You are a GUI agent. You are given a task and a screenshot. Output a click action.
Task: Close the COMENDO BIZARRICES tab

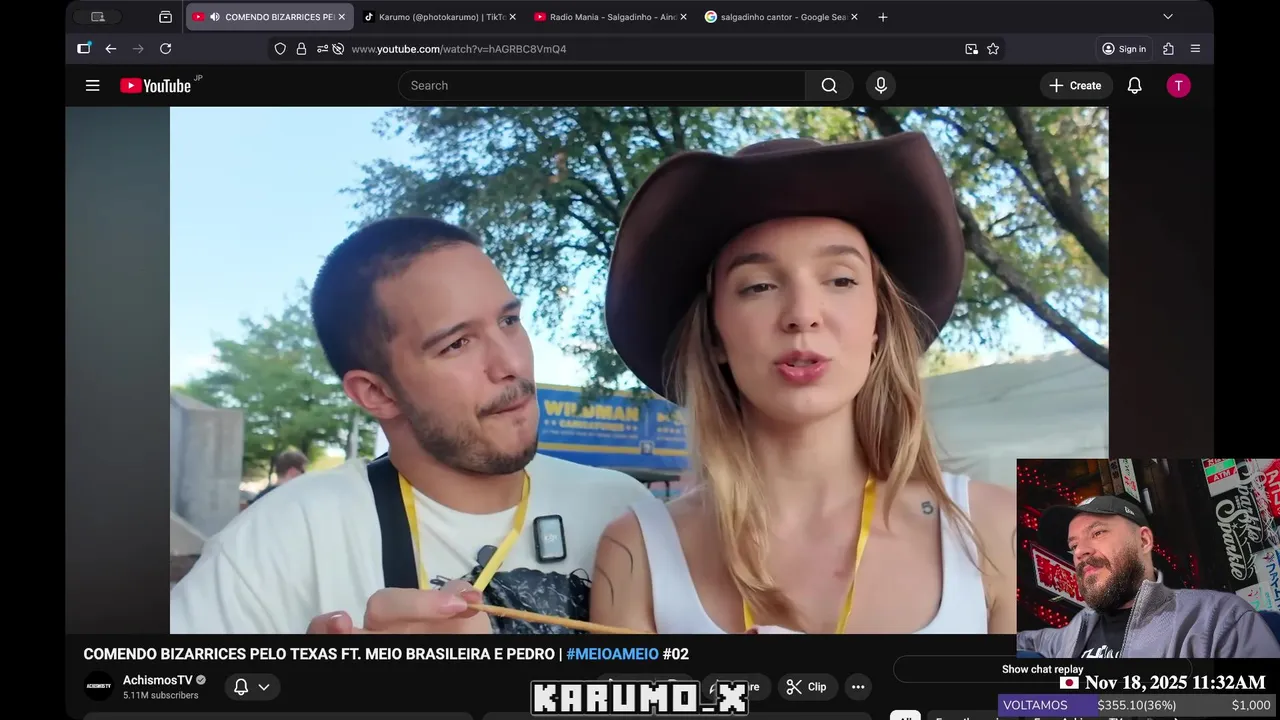click(341, 17)
